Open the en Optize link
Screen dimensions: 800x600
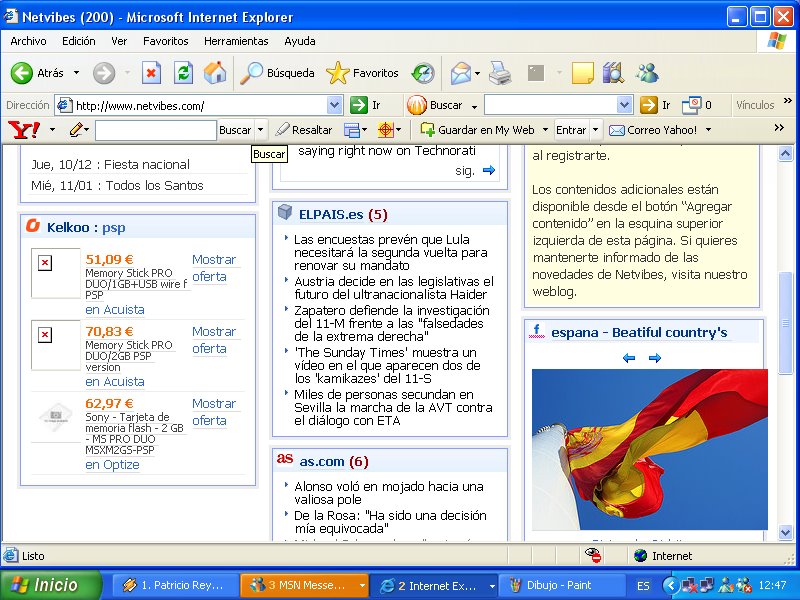click(112, 465)
